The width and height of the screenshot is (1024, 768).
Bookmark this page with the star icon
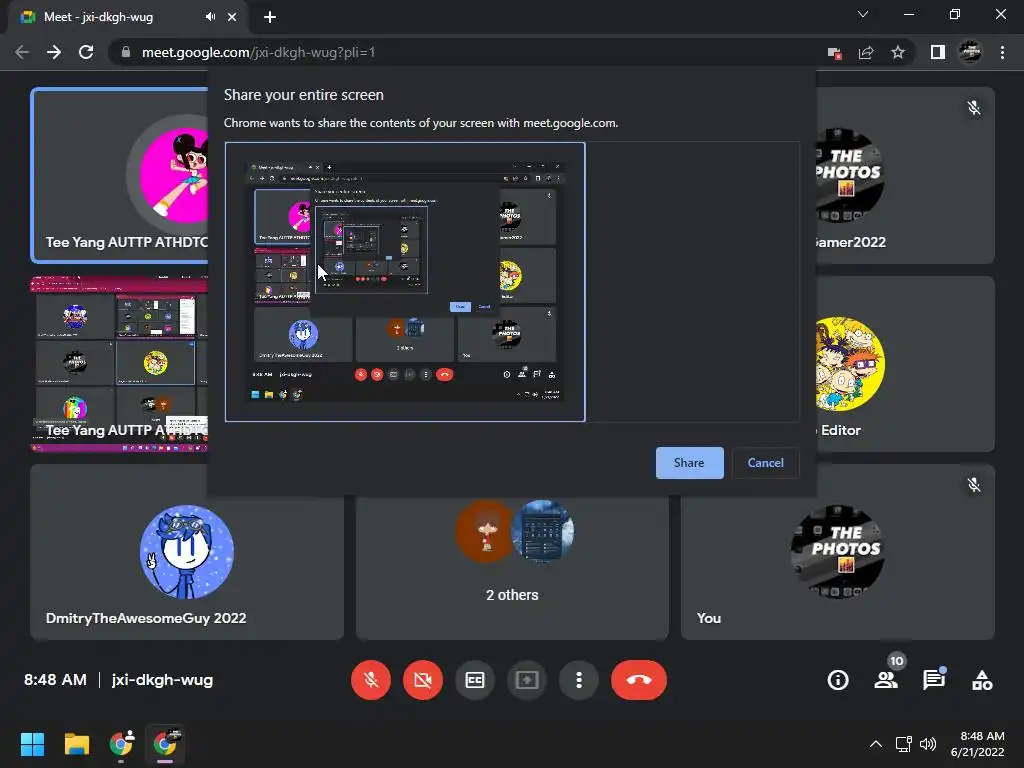(898, 53)
